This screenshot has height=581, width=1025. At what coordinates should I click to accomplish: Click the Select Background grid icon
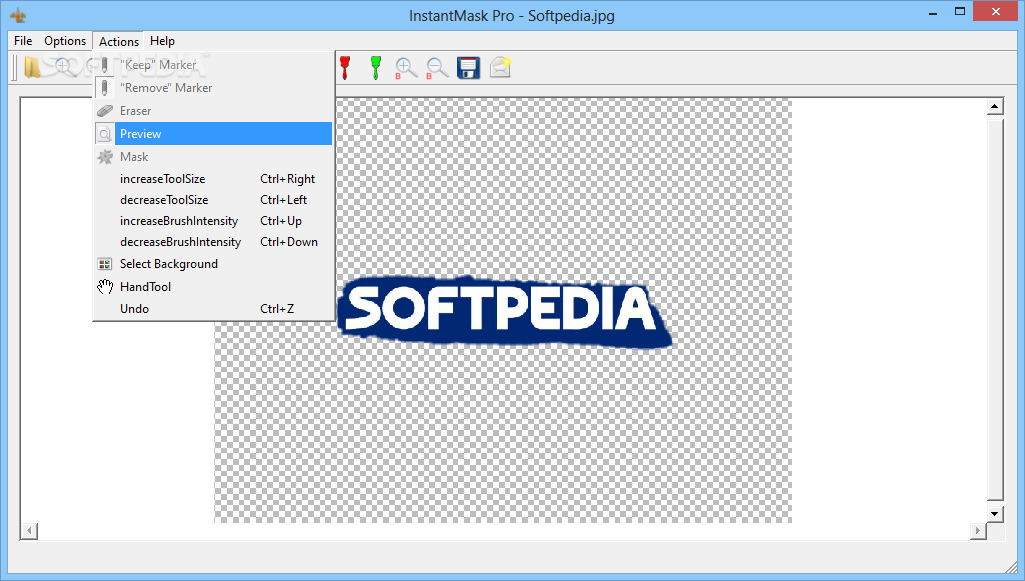pyautogui.click(x=105, y=264)
